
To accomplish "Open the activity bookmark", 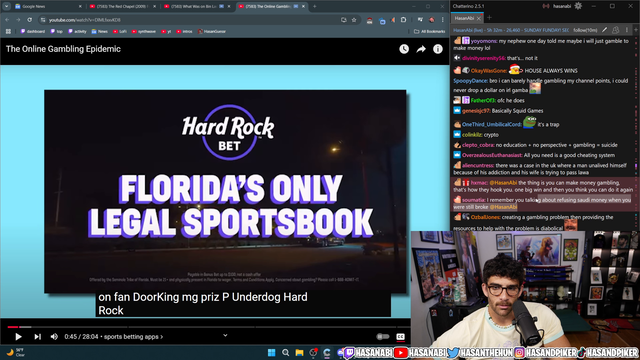I will coord(77,31).
